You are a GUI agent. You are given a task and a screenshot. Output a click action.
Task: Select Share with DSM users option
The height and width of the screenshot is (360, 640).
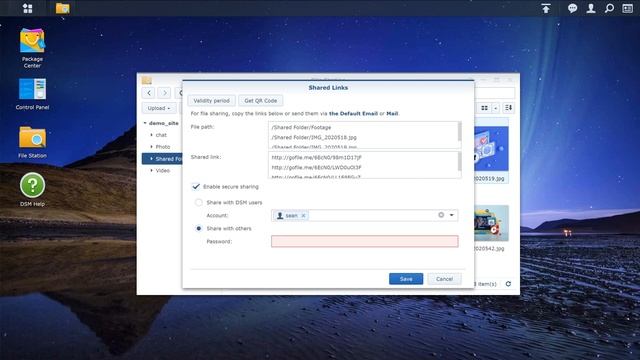pyautogui.click(x=199, y=202)
